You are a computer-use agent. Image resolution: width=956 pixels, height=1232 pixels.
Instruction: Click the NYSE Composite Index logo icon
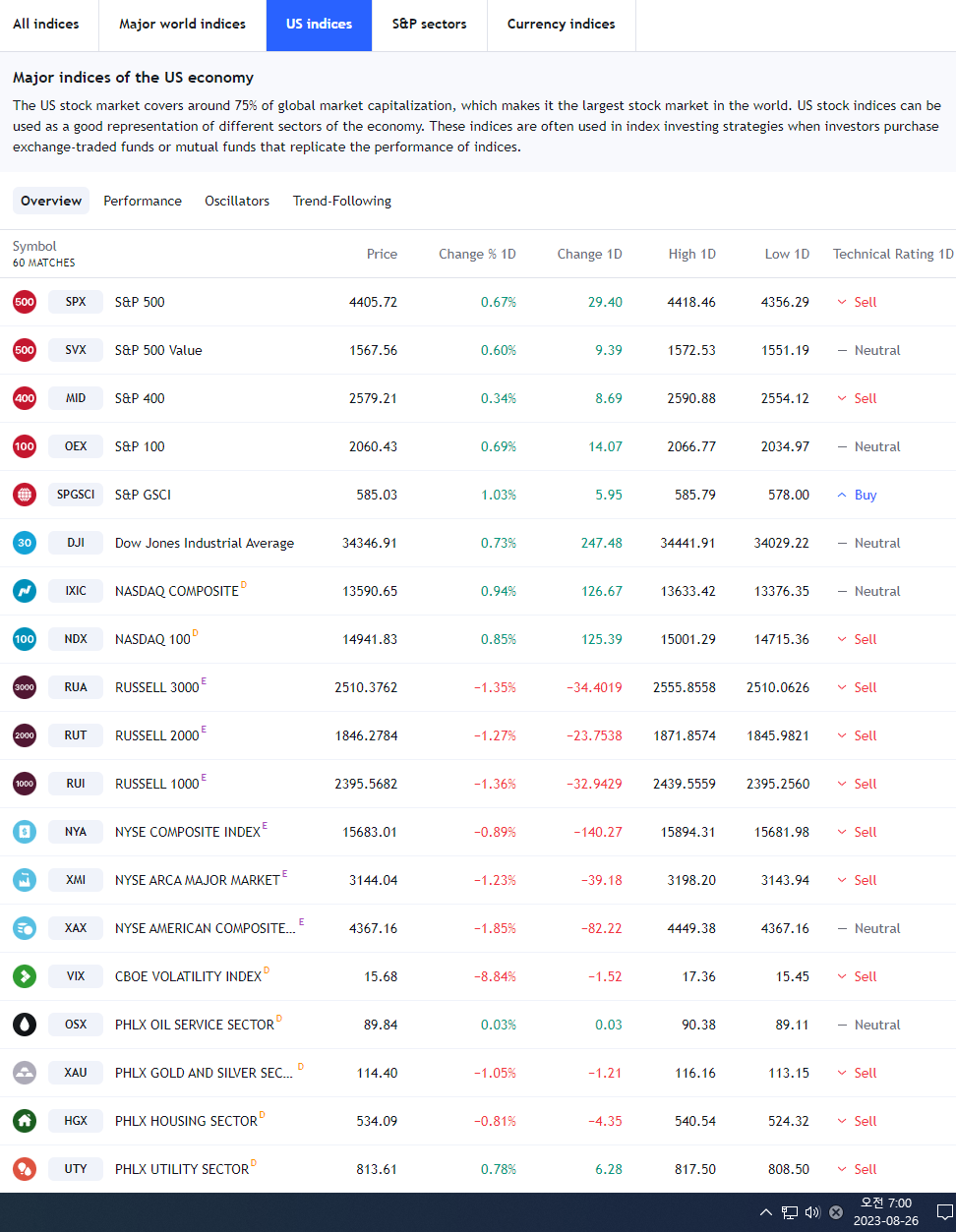(25, 832)
